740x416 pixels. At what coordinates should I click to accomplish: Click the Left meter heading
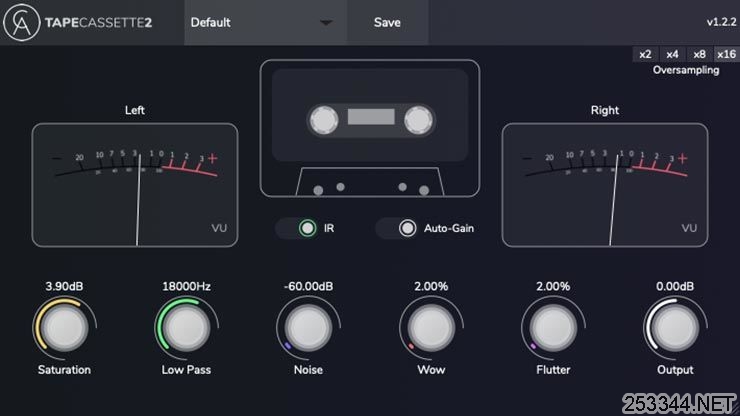point(135,110)
